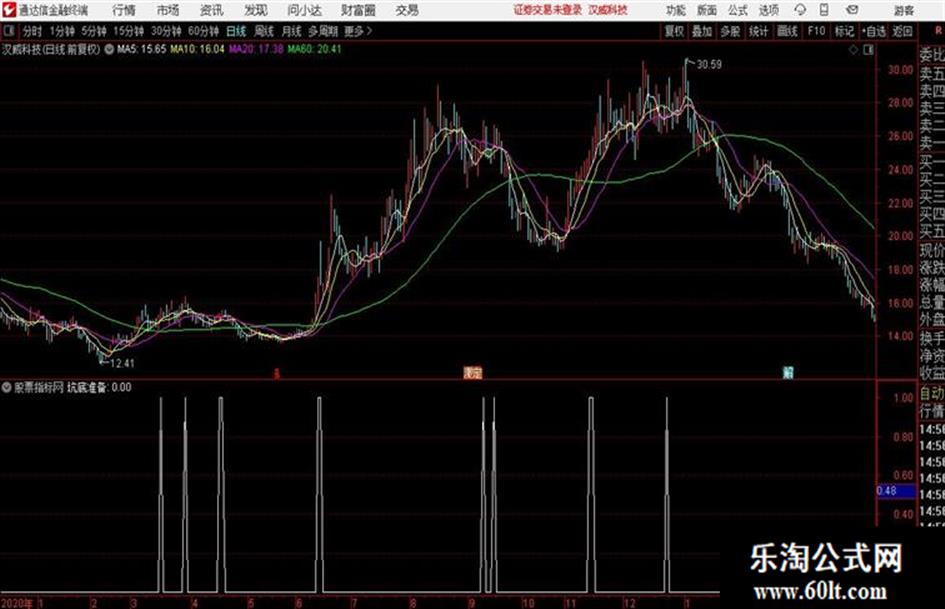Click the mobile phone icon
945x609 pixels.
824,10
